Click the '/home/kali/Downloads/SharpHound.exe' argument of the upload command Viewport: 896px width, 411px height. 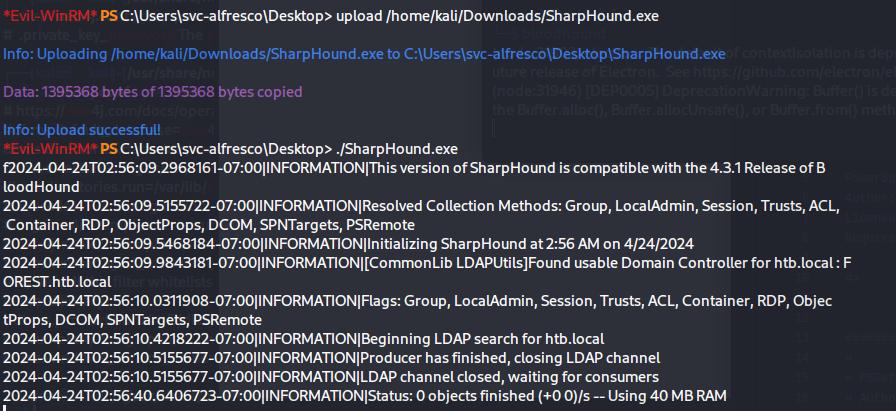523,17
